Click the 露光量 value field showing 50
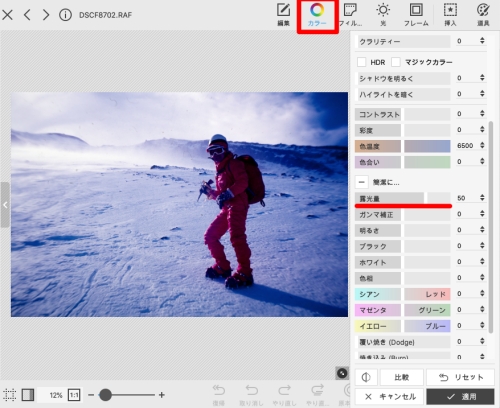 pos(465,198)
